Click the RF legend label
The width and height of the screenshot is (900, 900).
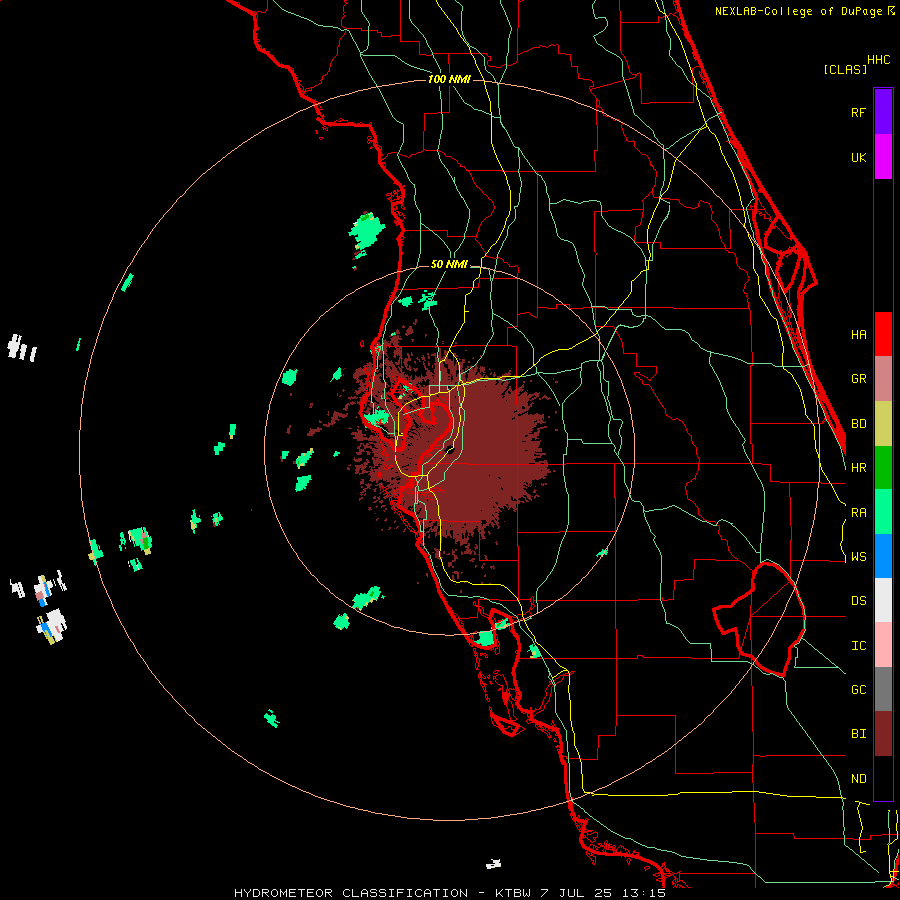tap(858, 112)
